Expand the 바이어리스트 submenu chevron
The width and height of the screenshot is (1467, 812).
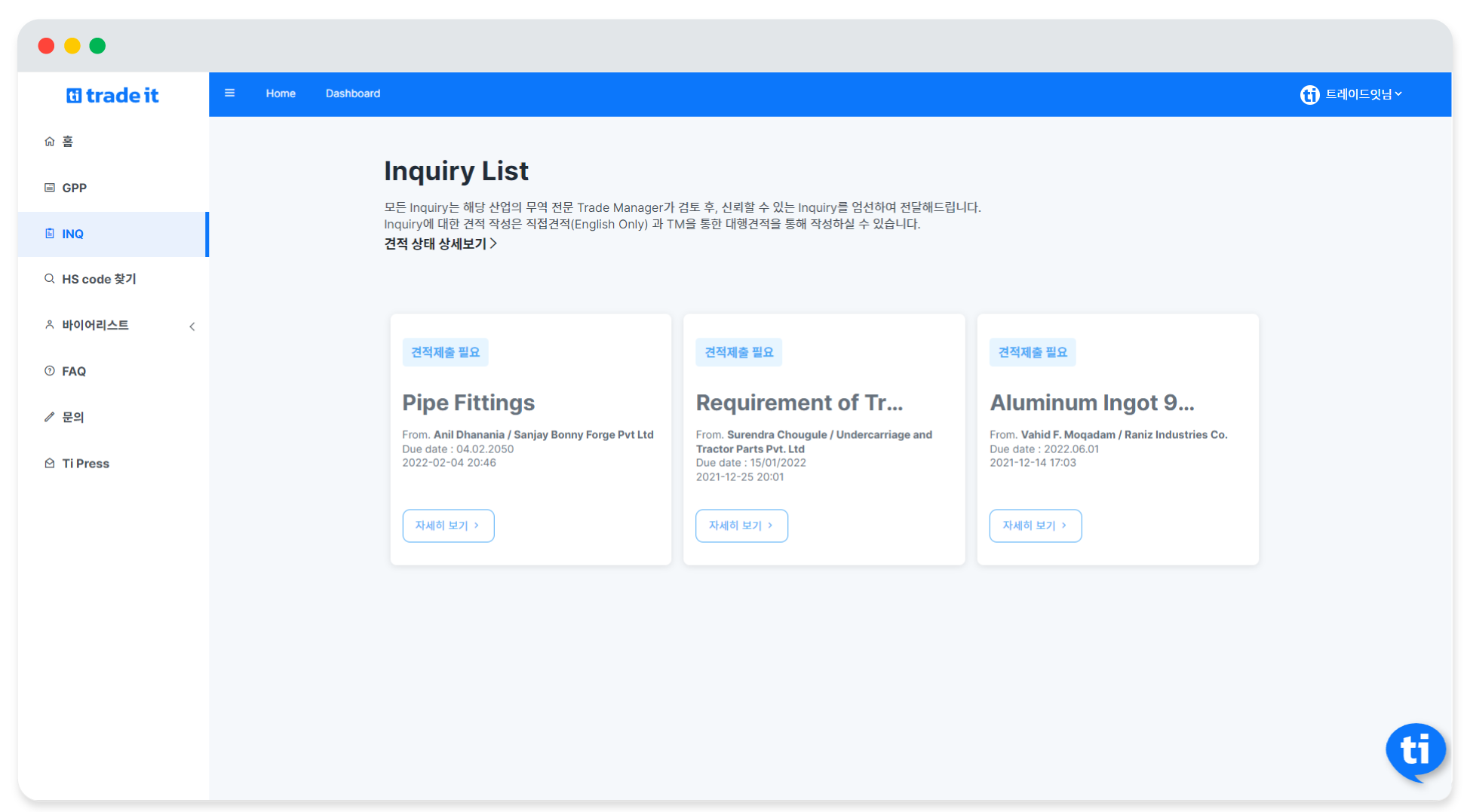[192, 326]
